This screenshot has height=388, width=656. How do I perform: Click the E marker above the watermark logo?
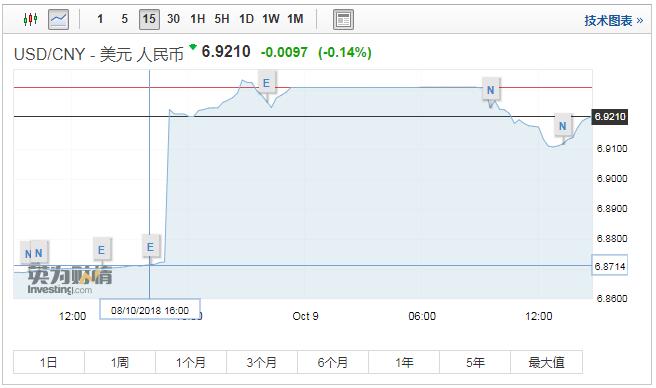(x=101, y=250)
